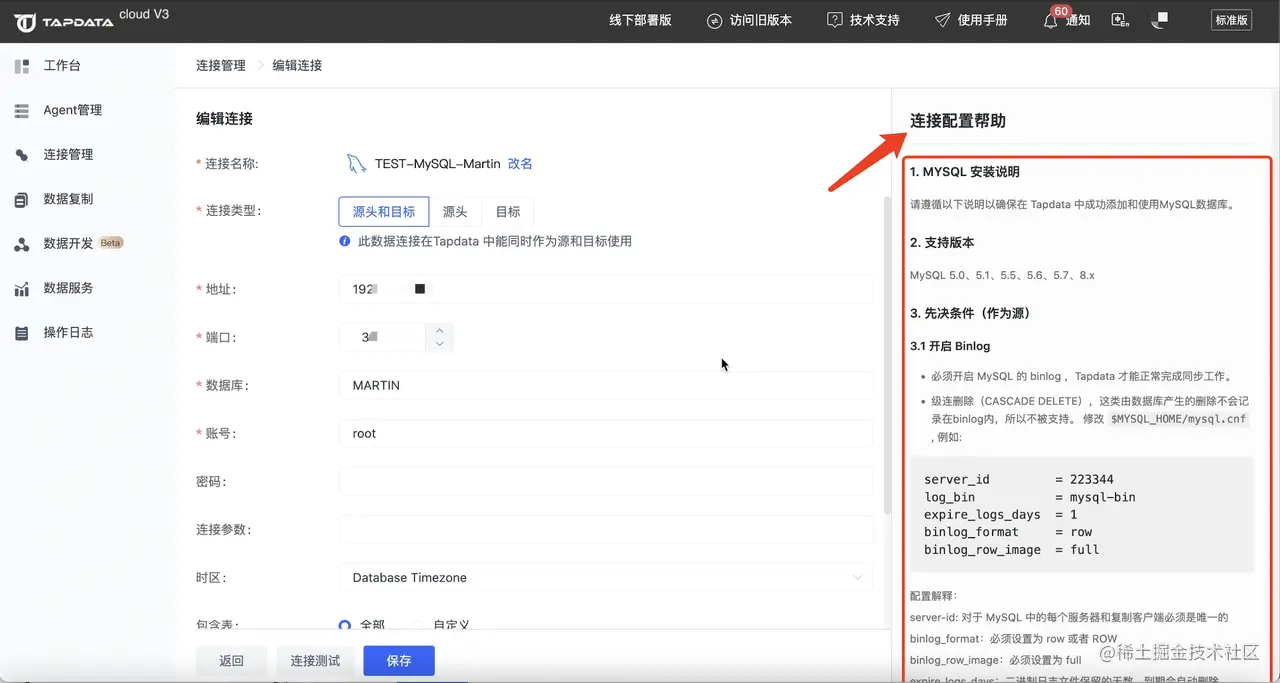Image resolution: width=1280 pixels, height=683 pixels.
Task: Click the 访问旧版本 switch icon
Action: (x=714, y=21)
